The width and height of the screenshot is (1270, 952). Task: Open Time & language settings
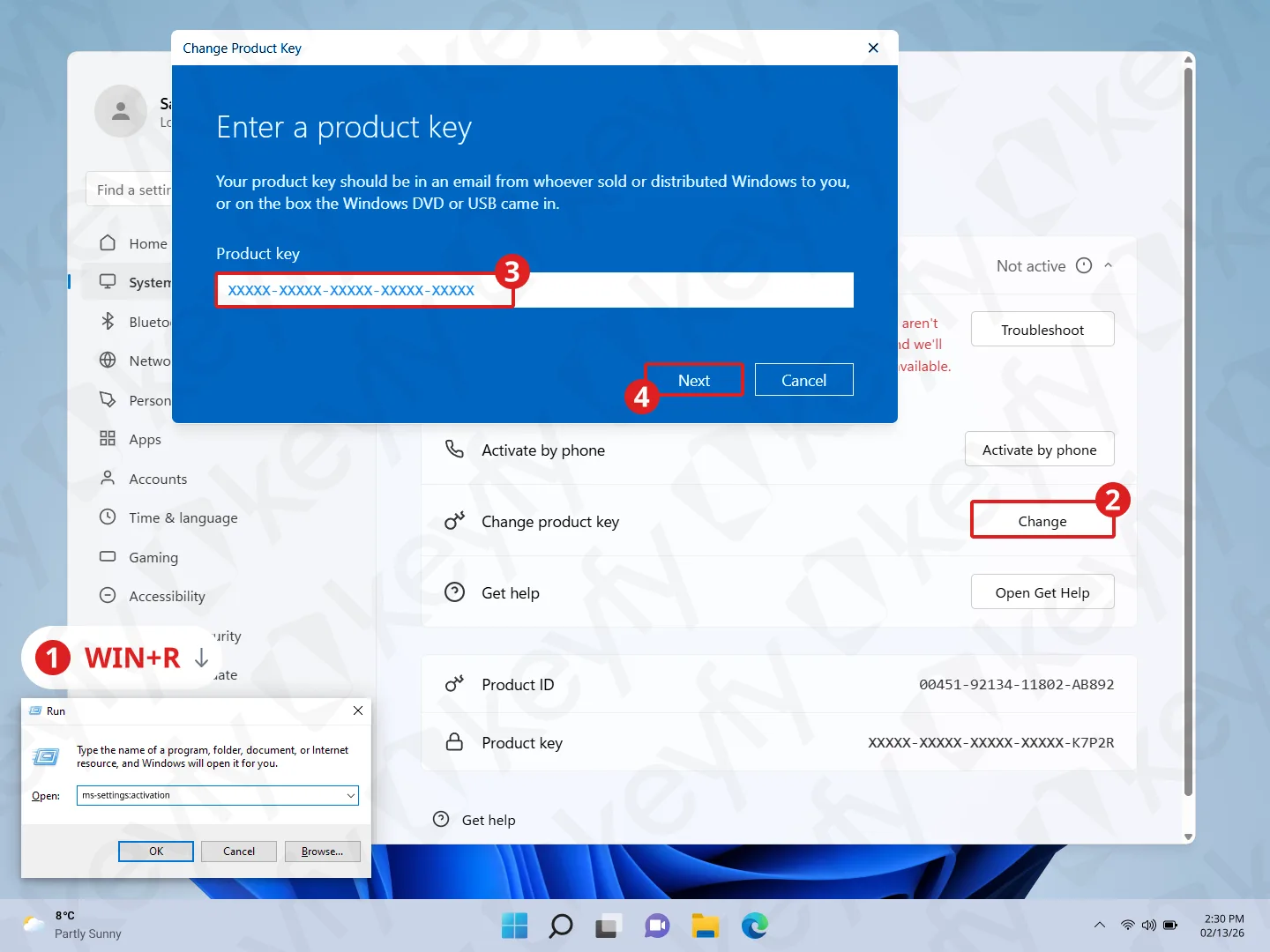168,517
